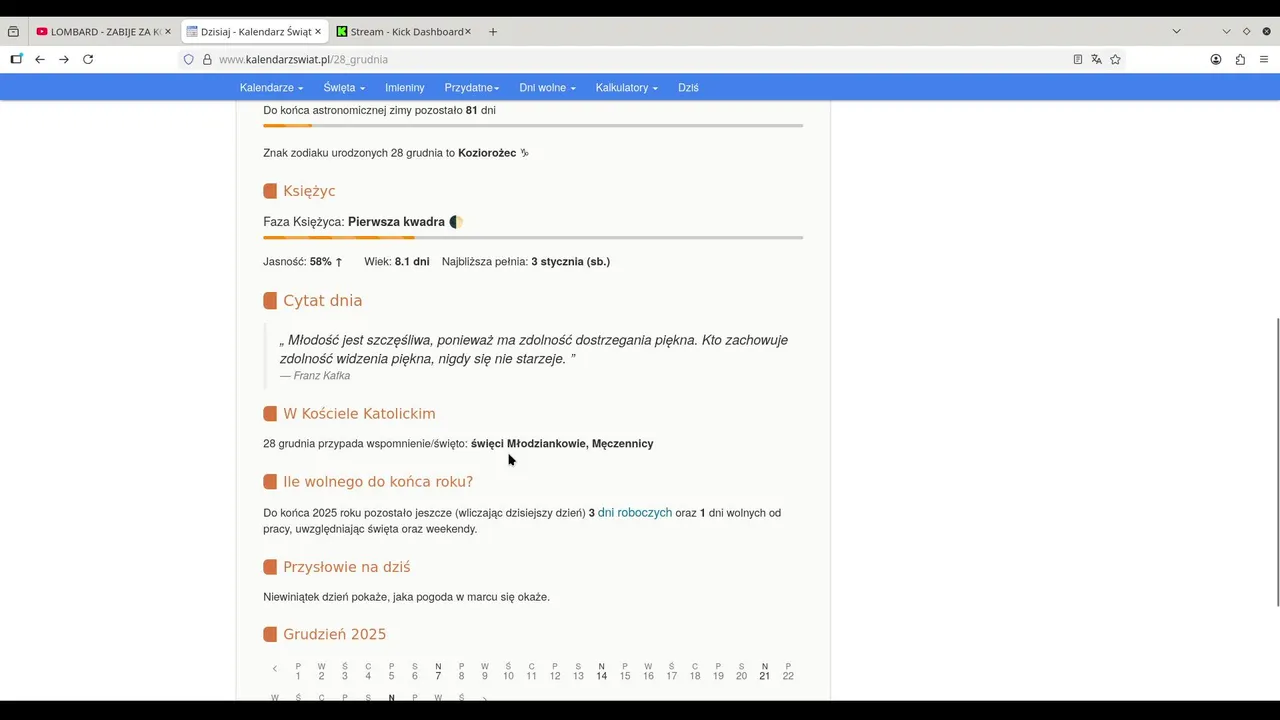
Task: Select day 1 in the December calendar
Action: 298,672
